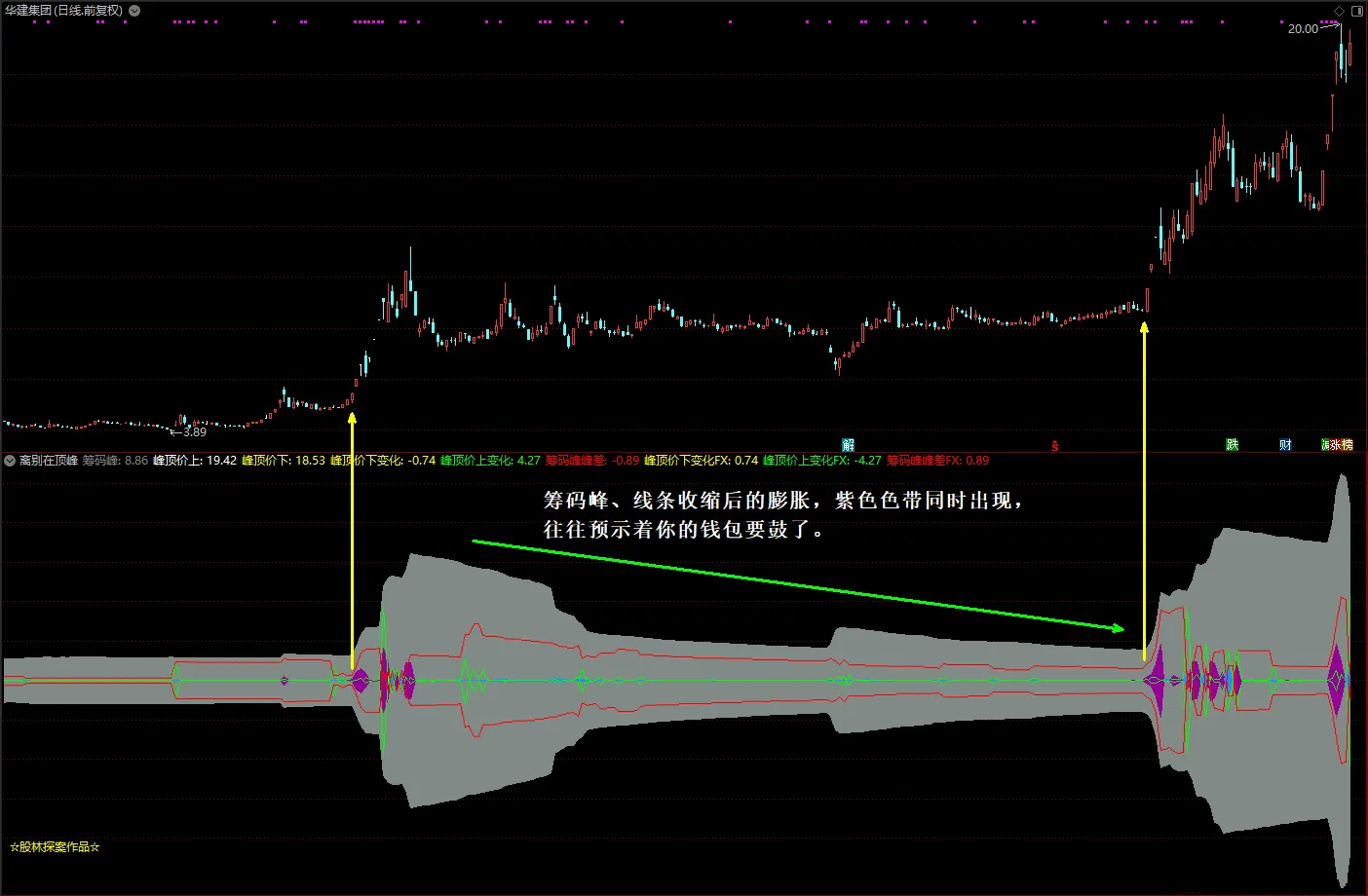
Task: Select the 峰顶价上变化FX: -4.27 value
Action: point(822,461)
